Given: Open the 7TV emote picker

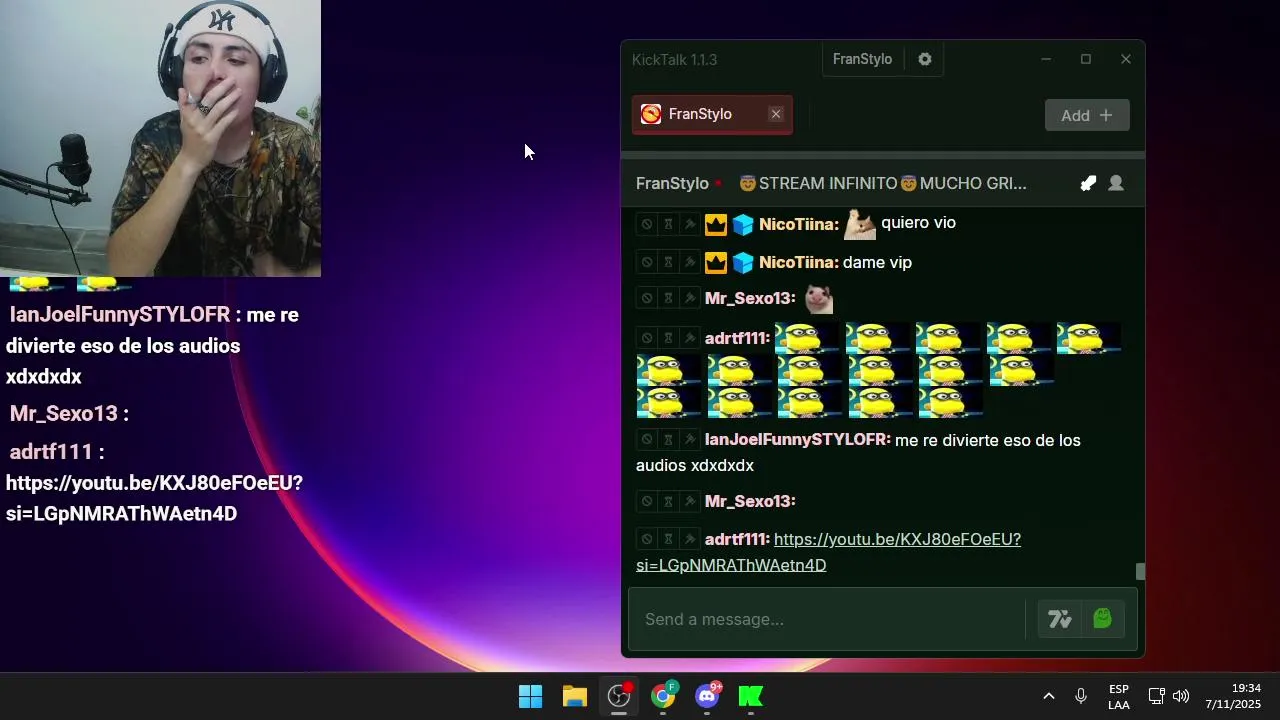Looking at the screenshot, I should (1060, 619).
